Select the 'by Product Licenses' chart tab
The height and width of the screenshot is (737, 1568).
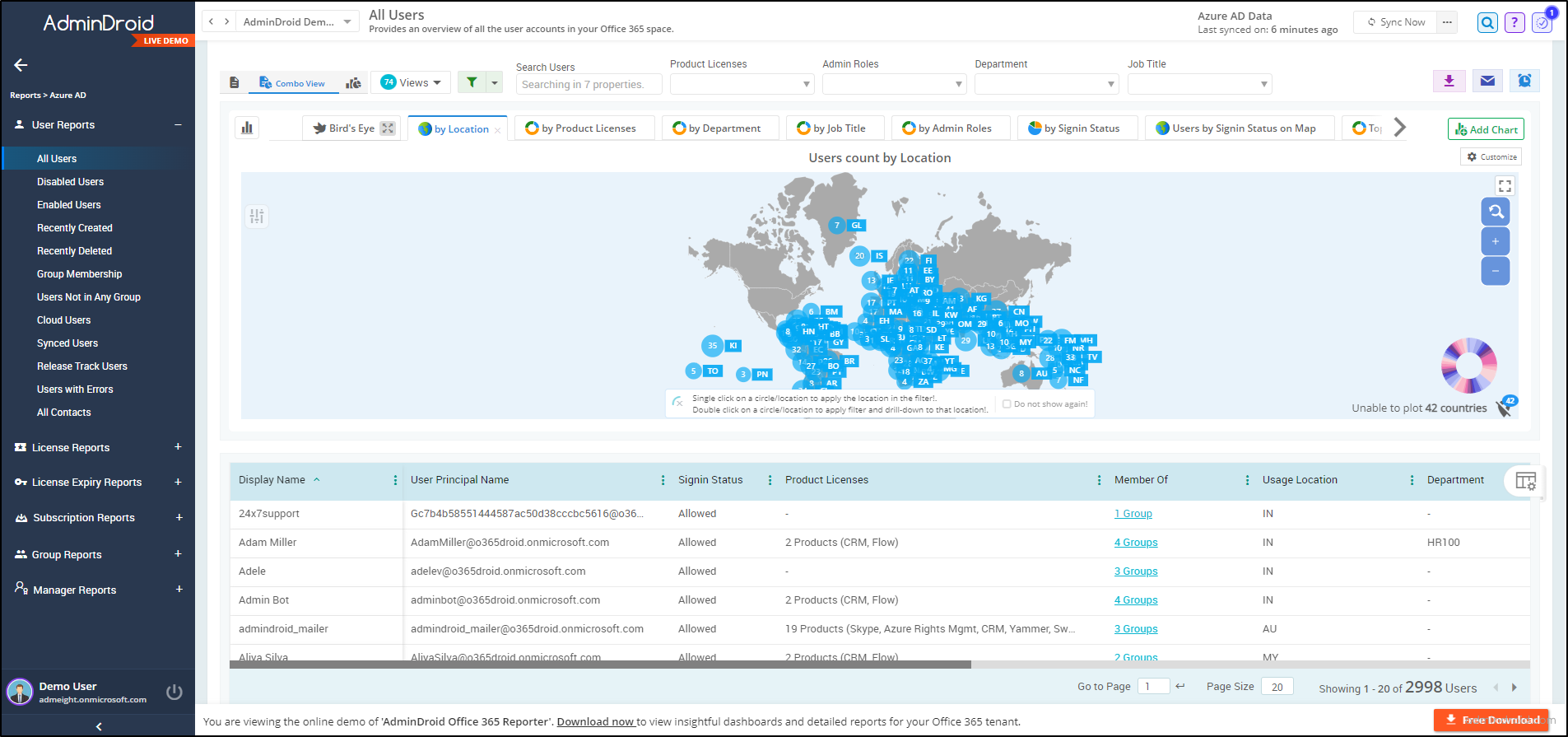pyautogui.click(x=584, y=128)
